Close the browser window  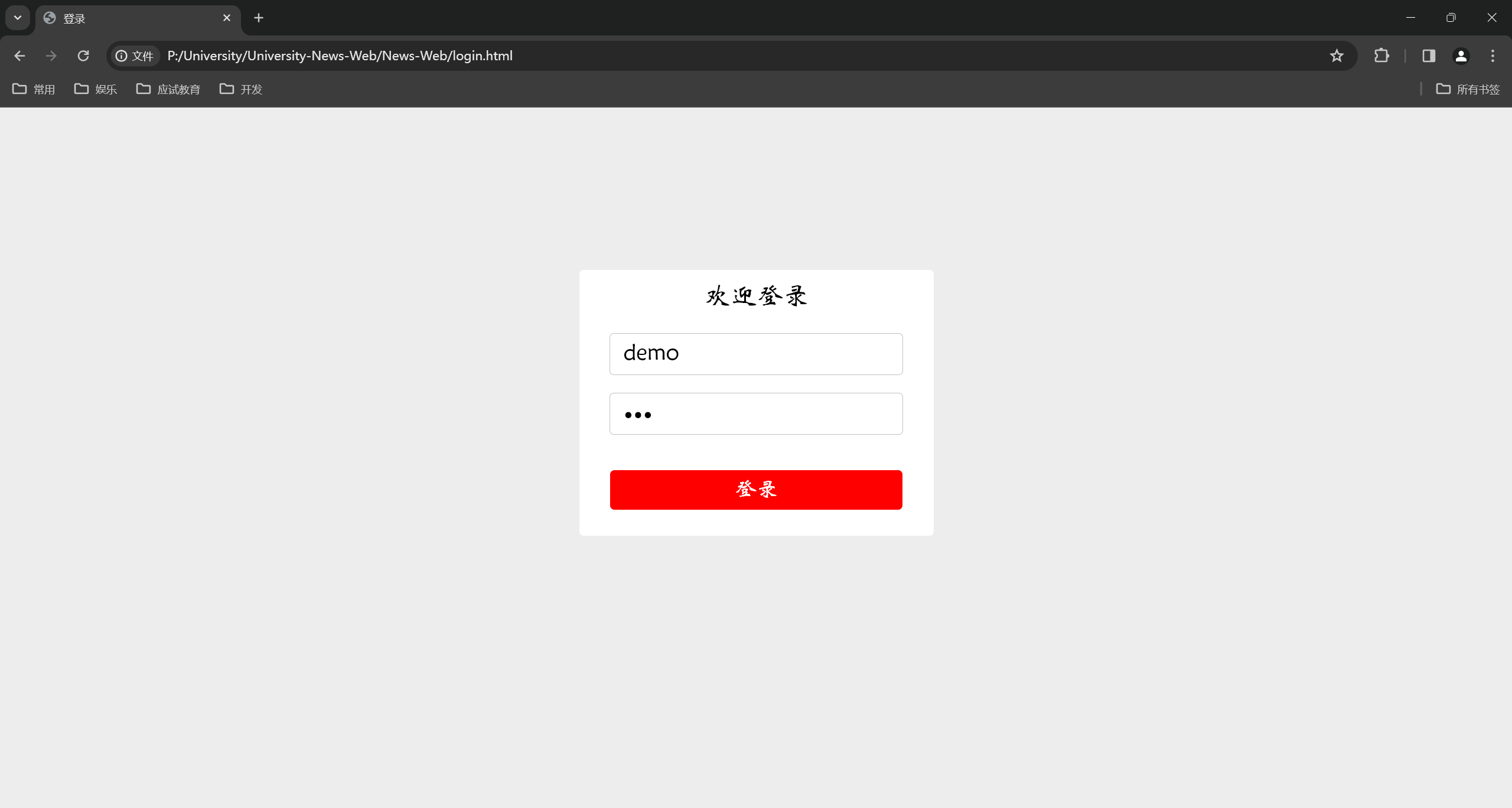(1492, 18)
